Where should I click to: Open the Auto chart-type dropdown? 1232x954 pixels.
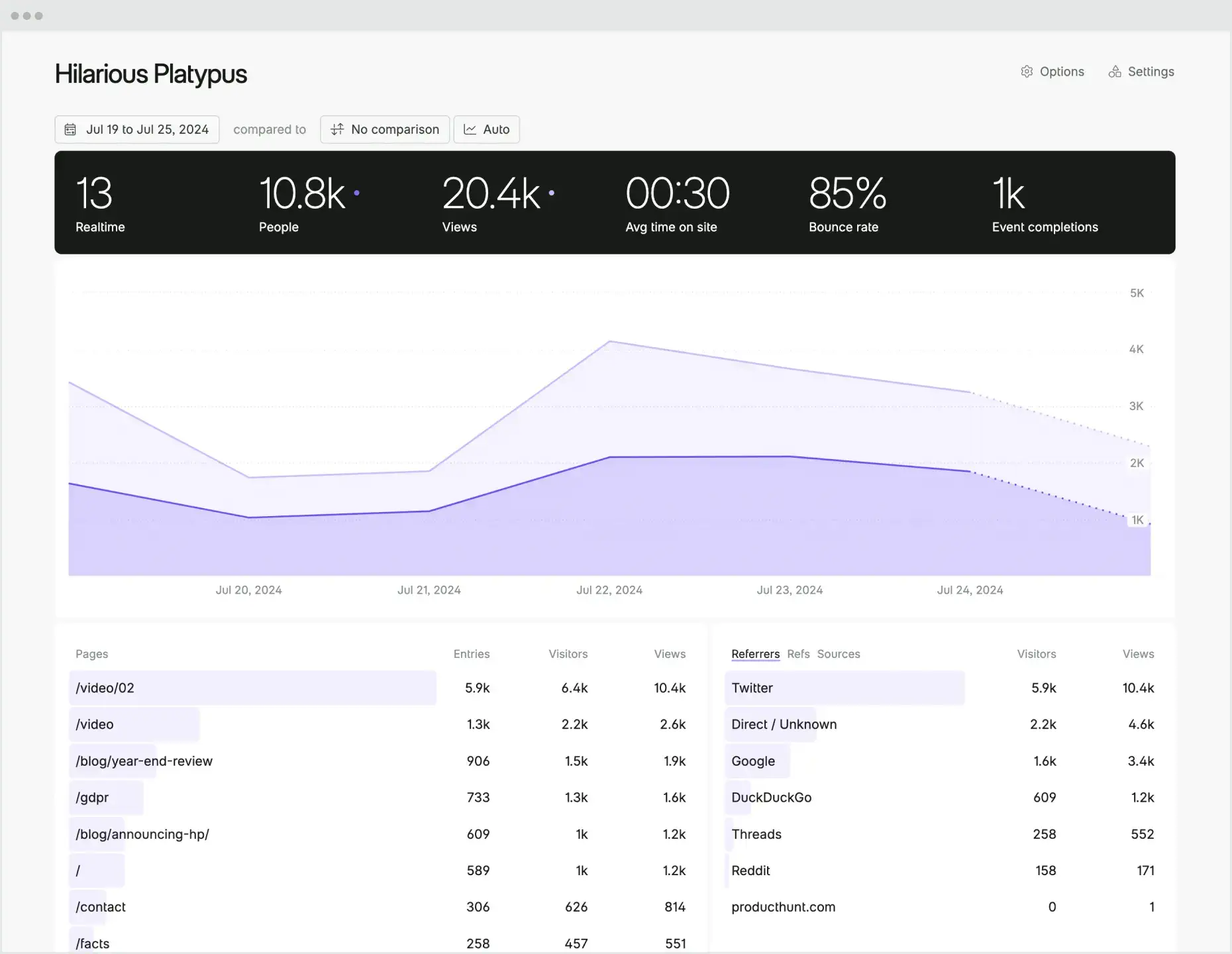tap(487, 129)
